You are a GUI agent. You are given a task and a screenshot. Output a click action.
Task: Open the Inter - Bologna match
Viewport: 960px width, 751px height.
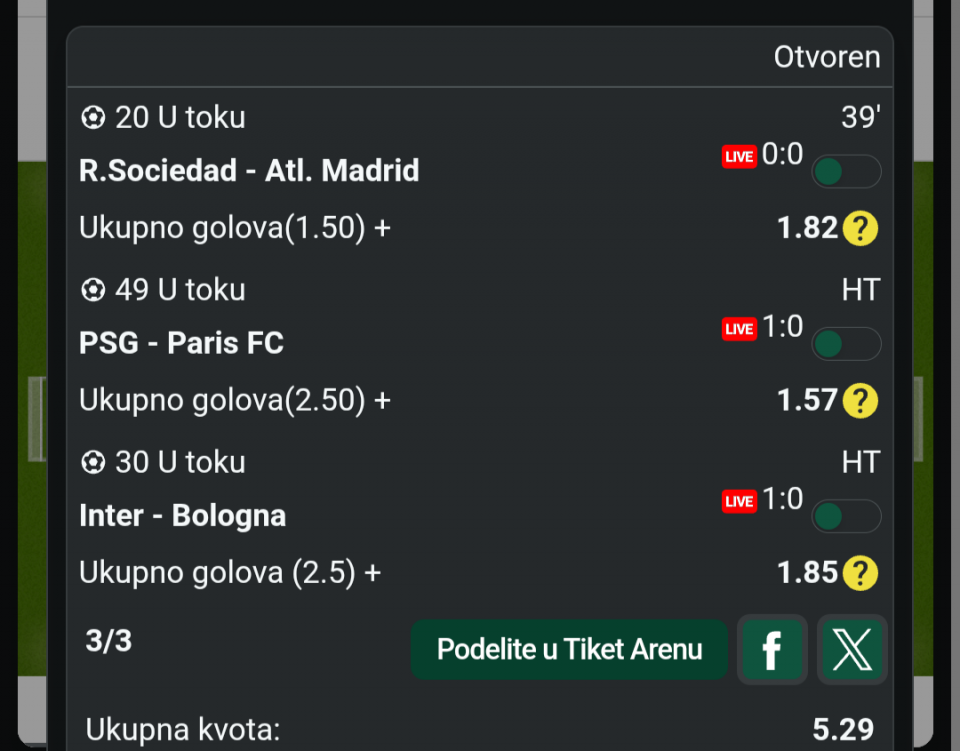183,515
